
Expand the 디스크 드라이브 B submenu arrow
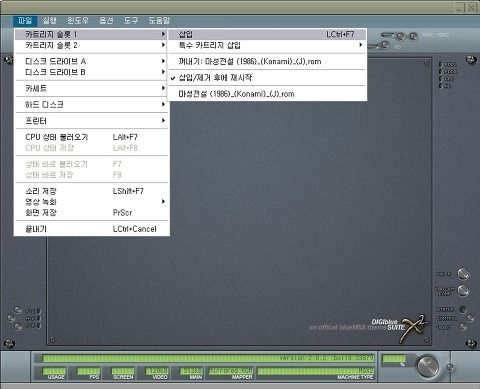[163, 72]
